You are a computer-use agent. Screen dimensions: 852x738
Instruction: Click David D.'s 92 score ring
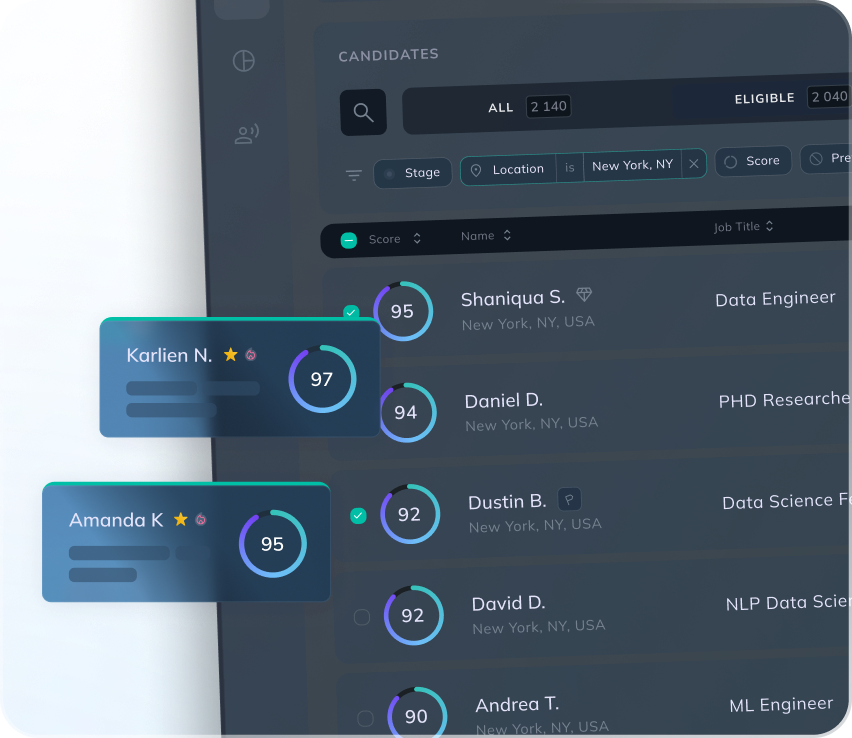click(414, 615)
